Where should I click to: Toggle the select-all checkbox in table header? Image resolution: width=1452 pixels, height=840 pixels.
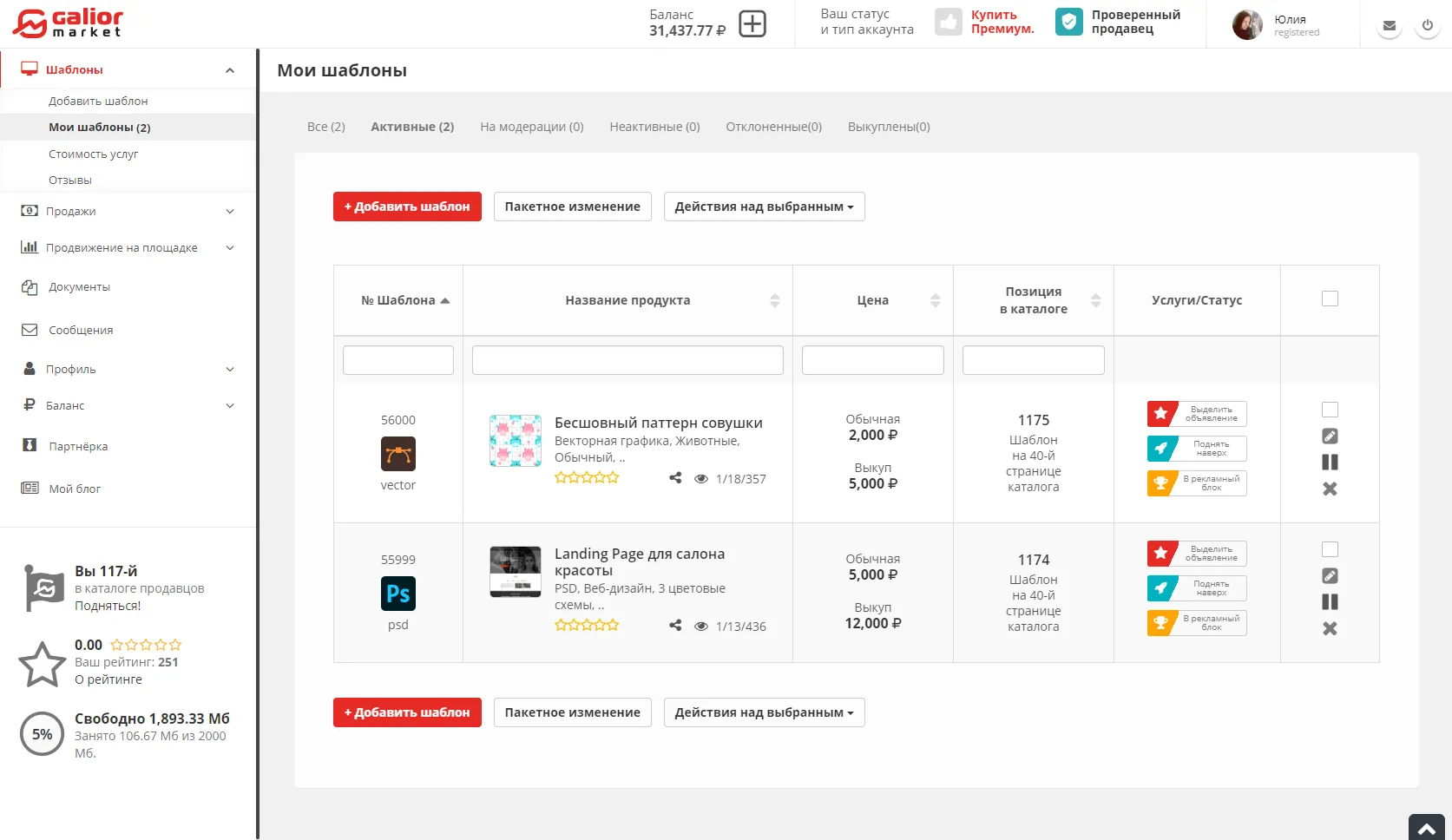pyautogui.click(x=1329, y=299)
